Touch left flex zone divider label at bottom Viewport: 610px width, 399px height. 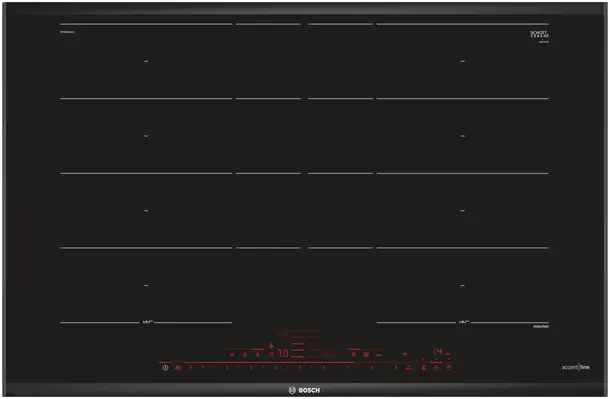[147, 322]
